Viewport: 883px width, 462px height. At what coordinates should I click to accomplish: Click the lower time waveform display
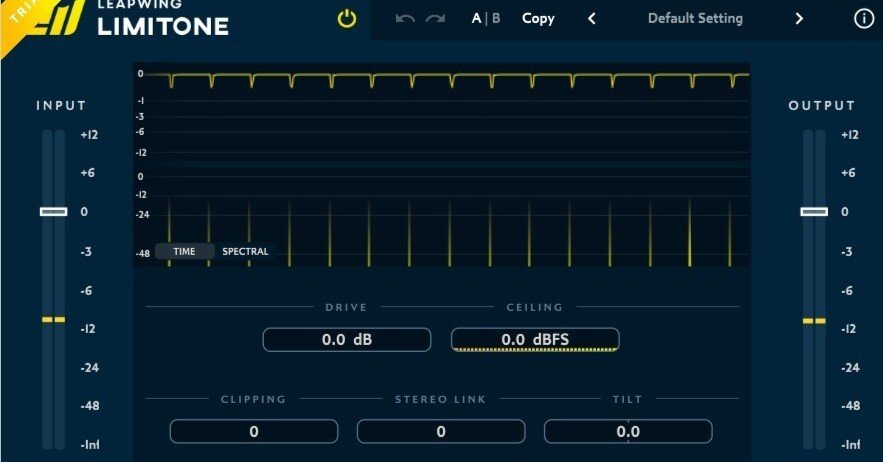[x=442, y=217]
